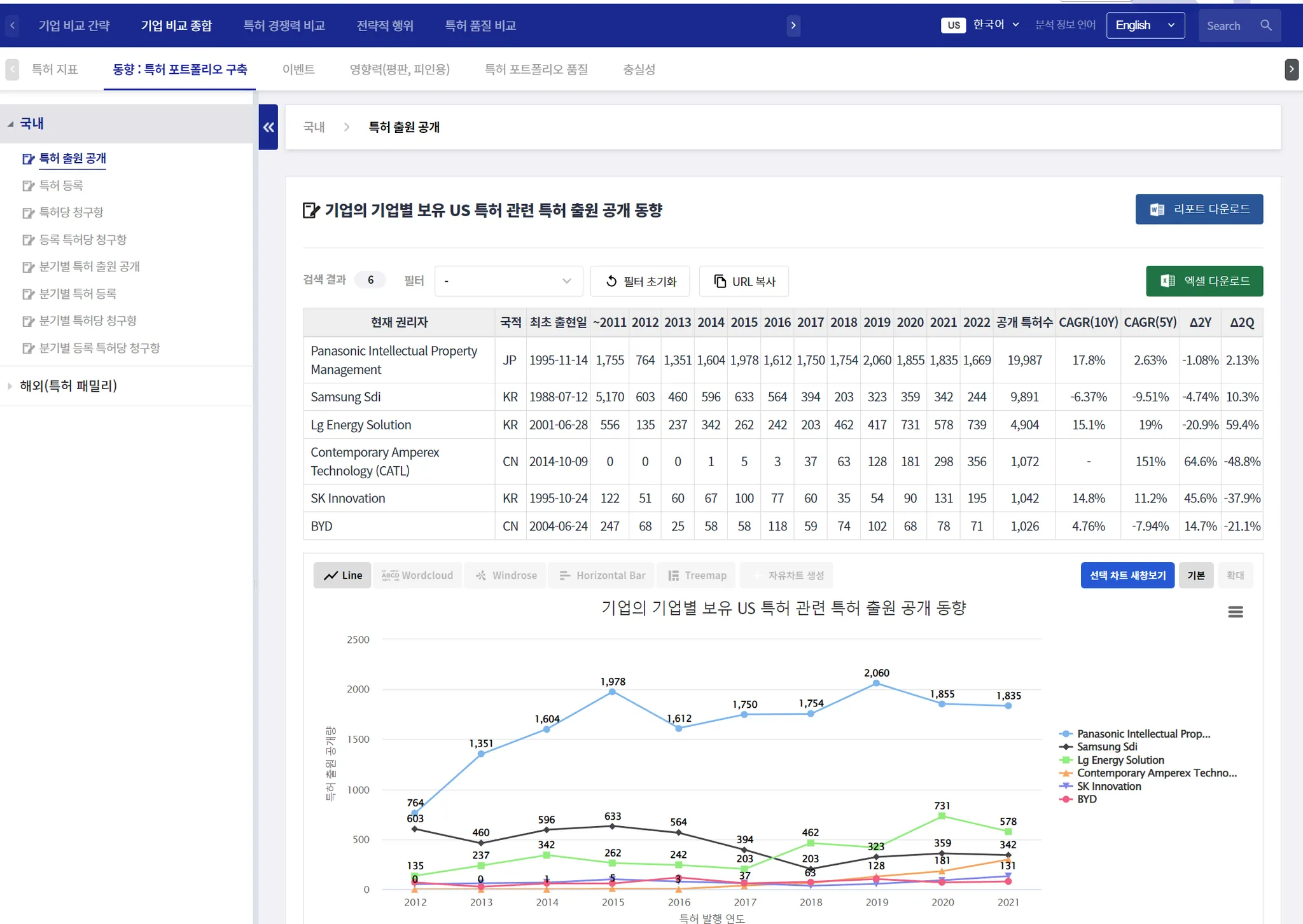Open 특허 경쟁력 비교 top menu
The height and width of the screenshot is (924, 1303).
point(284,25)
